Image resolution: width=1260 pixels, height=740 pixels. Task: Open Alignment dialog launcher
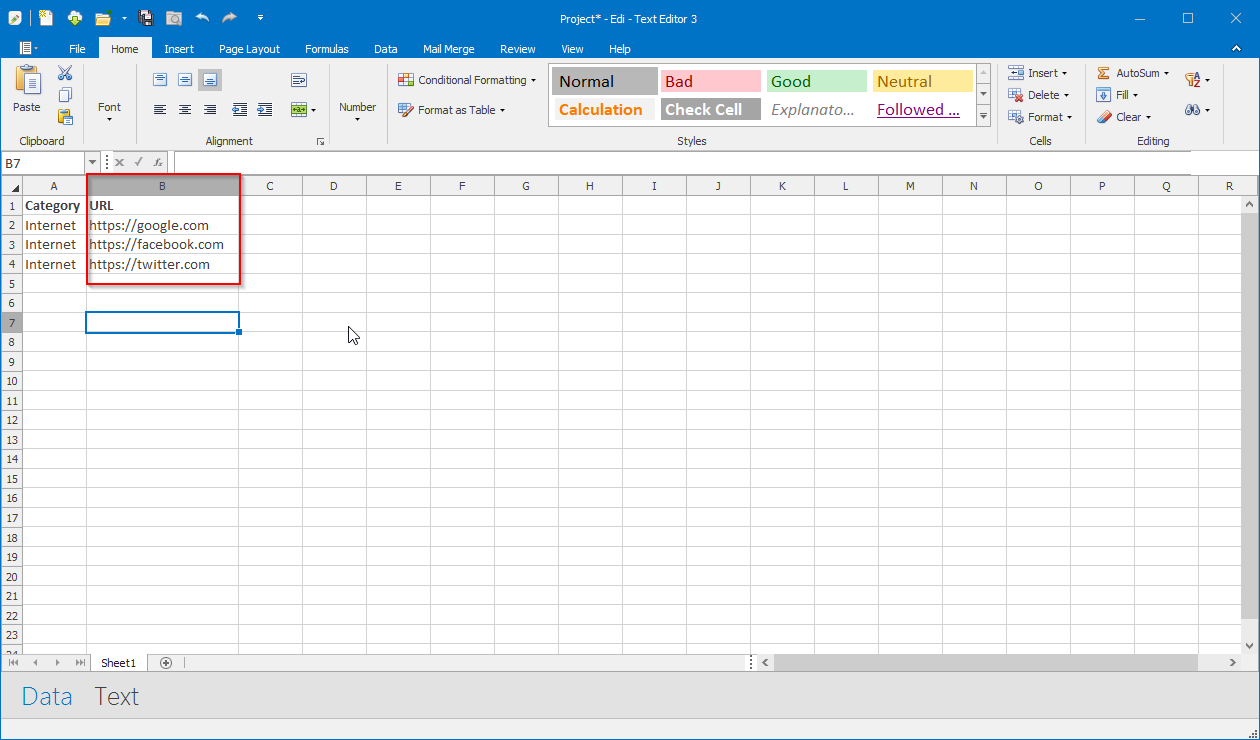click(321, 142)
